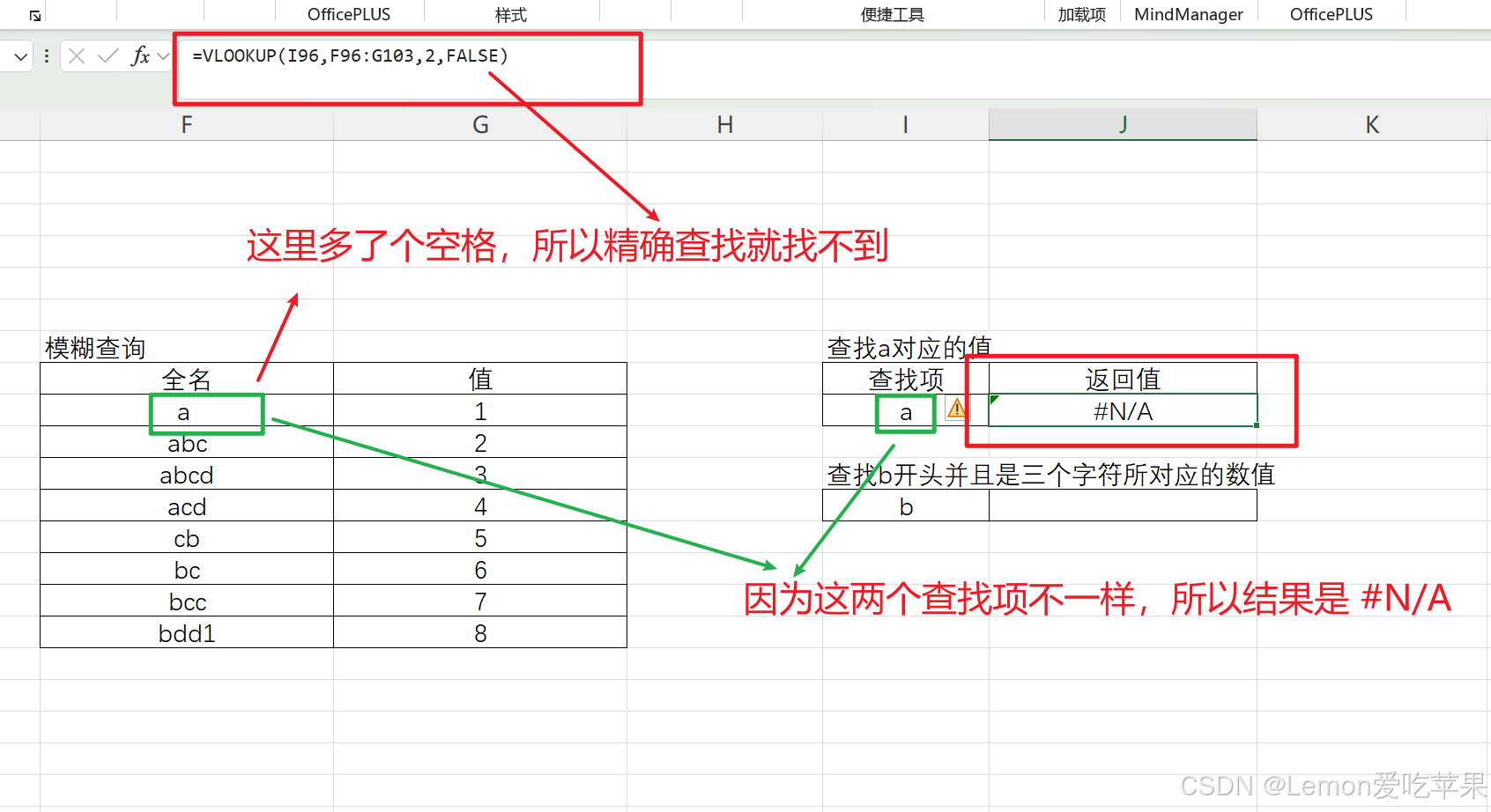Select the value cell containing 6
1491x812 pixels.
tap(480, 569)
